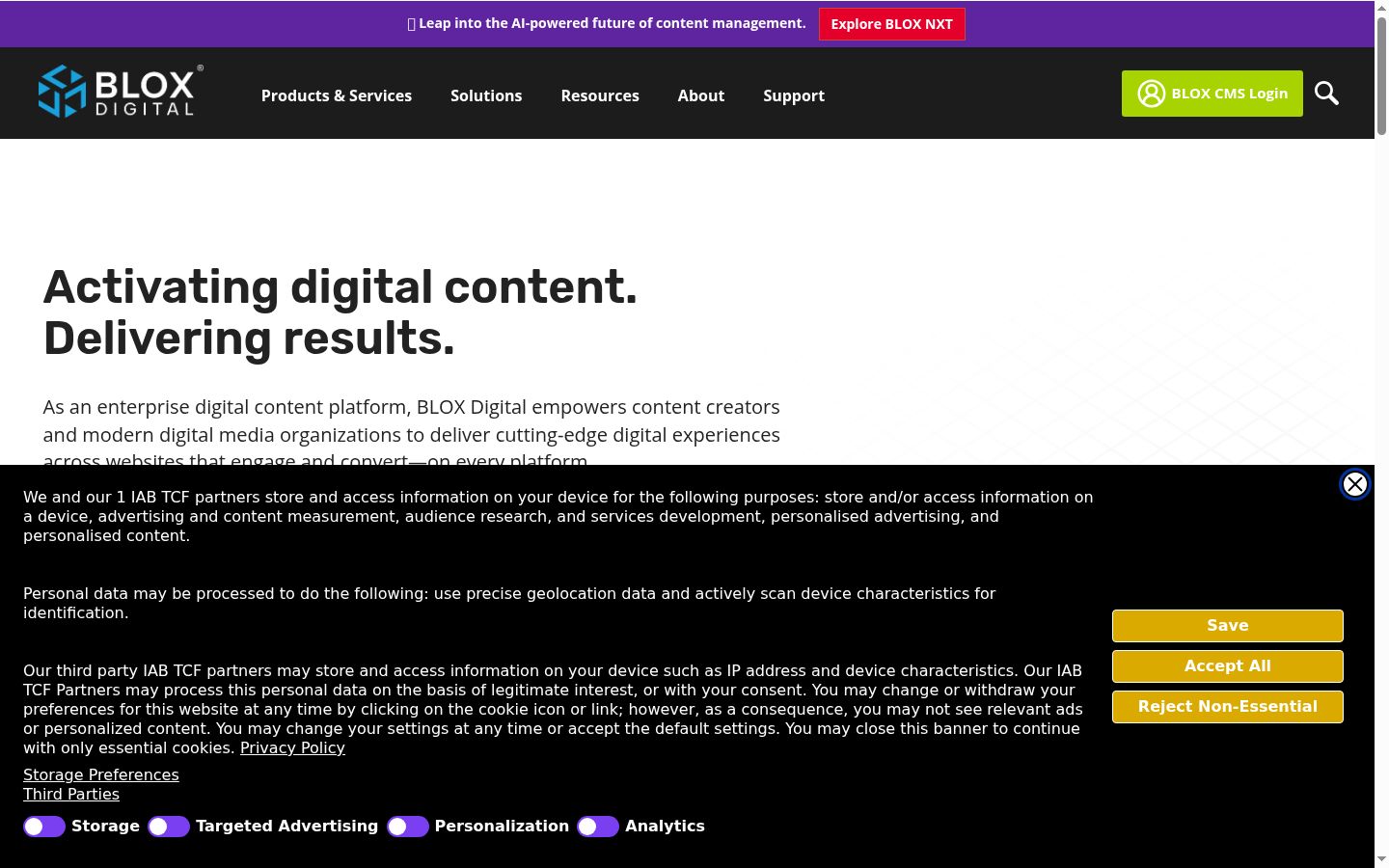
Task: Save cookie preferences
Action: tap(1228, 626)
